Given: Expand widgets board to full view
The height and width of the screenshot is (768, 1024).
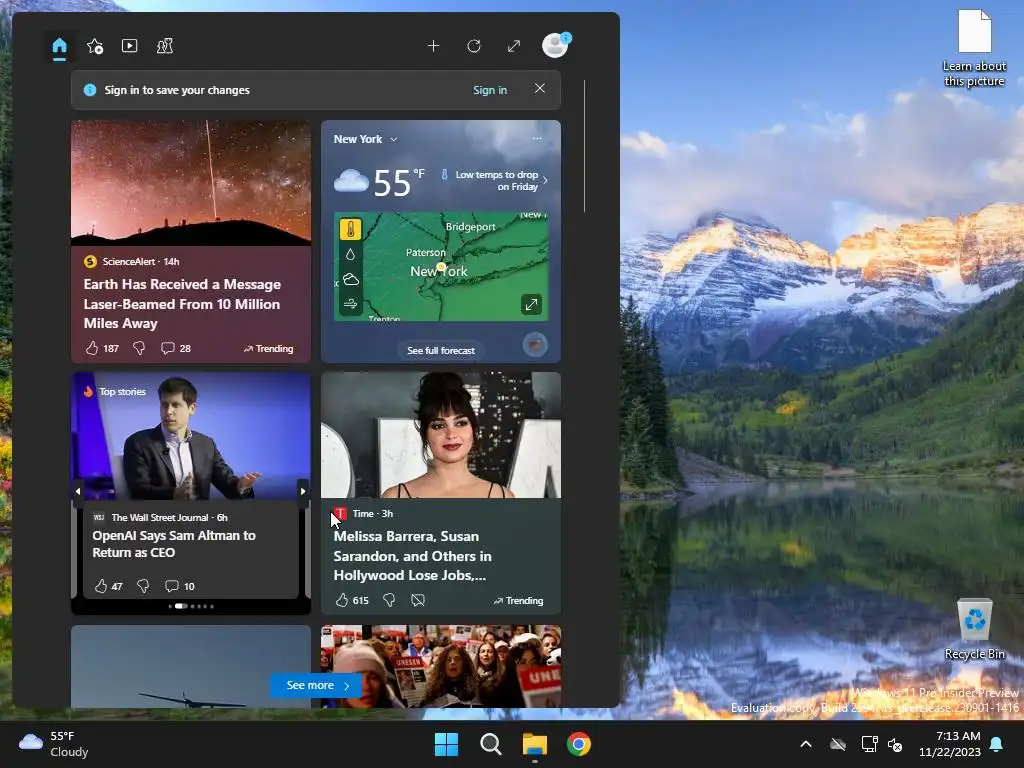Looking at the screenshot, I should click(514, 46).
